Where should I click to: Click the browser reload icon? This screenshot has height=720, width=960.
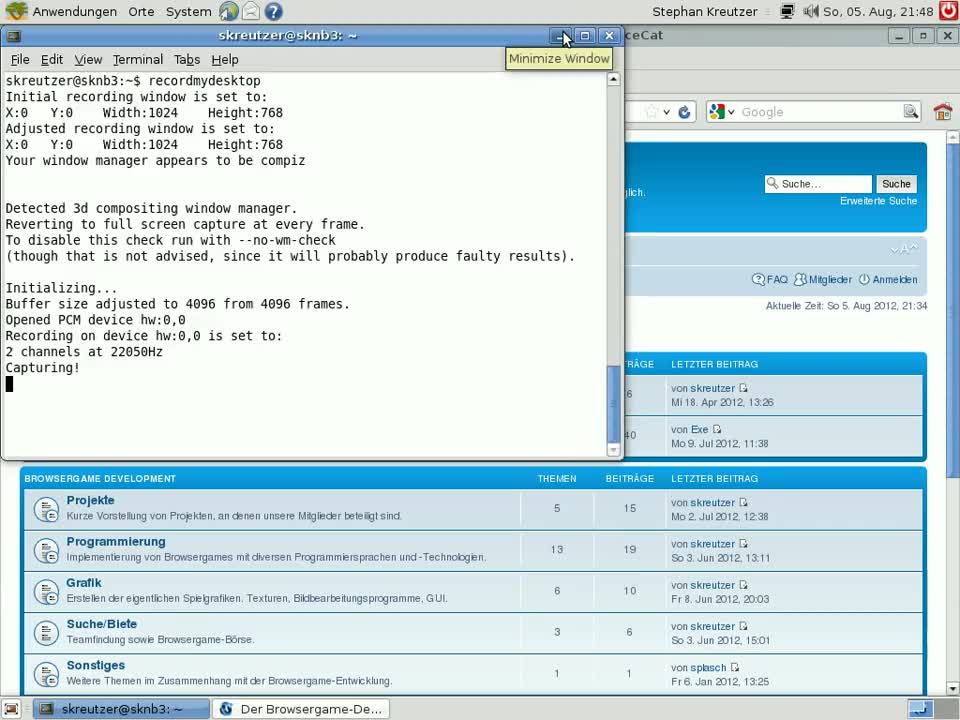(684, 111)
